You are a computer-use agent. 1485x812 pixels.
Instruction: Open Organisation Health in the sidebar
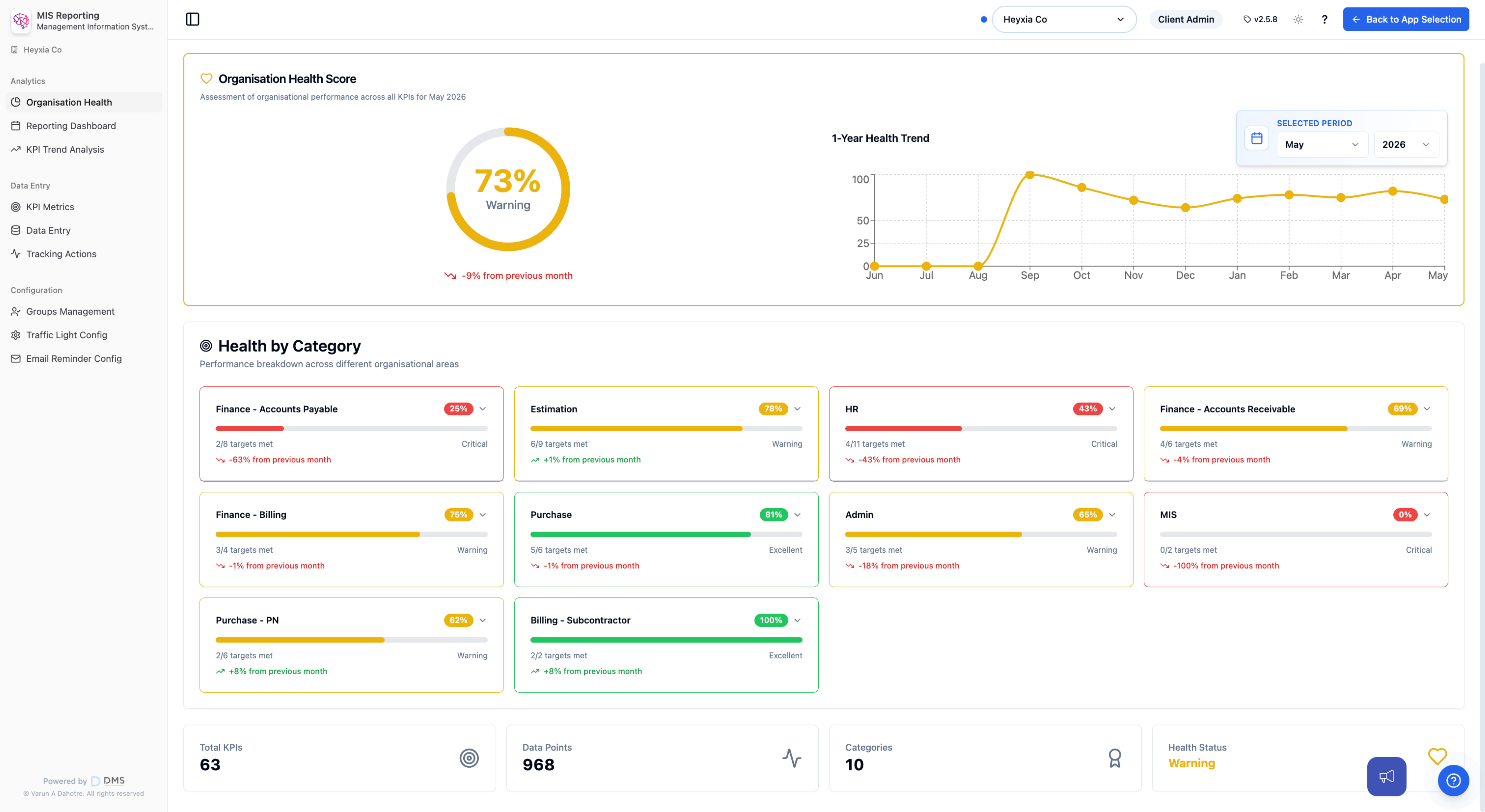[x=84, y=102]
